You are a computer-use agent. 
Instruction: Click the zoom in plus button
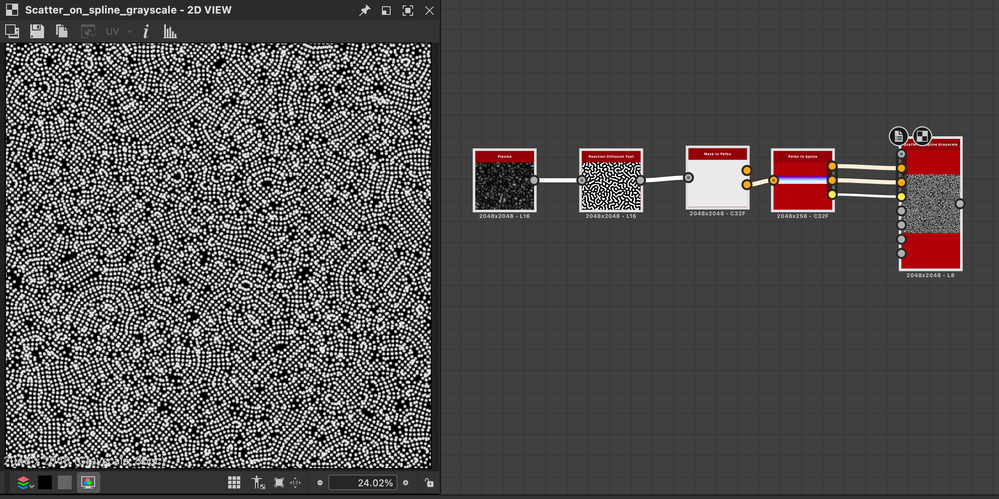point(406,482)
